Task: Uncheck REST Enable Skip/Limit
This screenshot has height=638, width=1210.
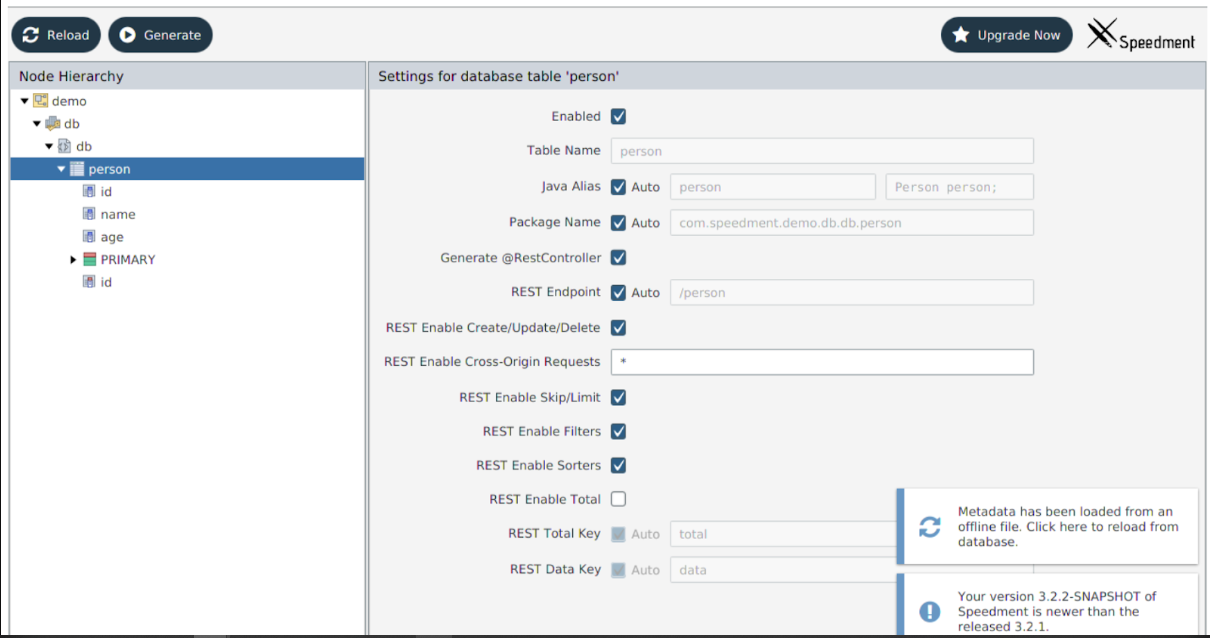Action: pyautogui.click(x=619, y=397)
